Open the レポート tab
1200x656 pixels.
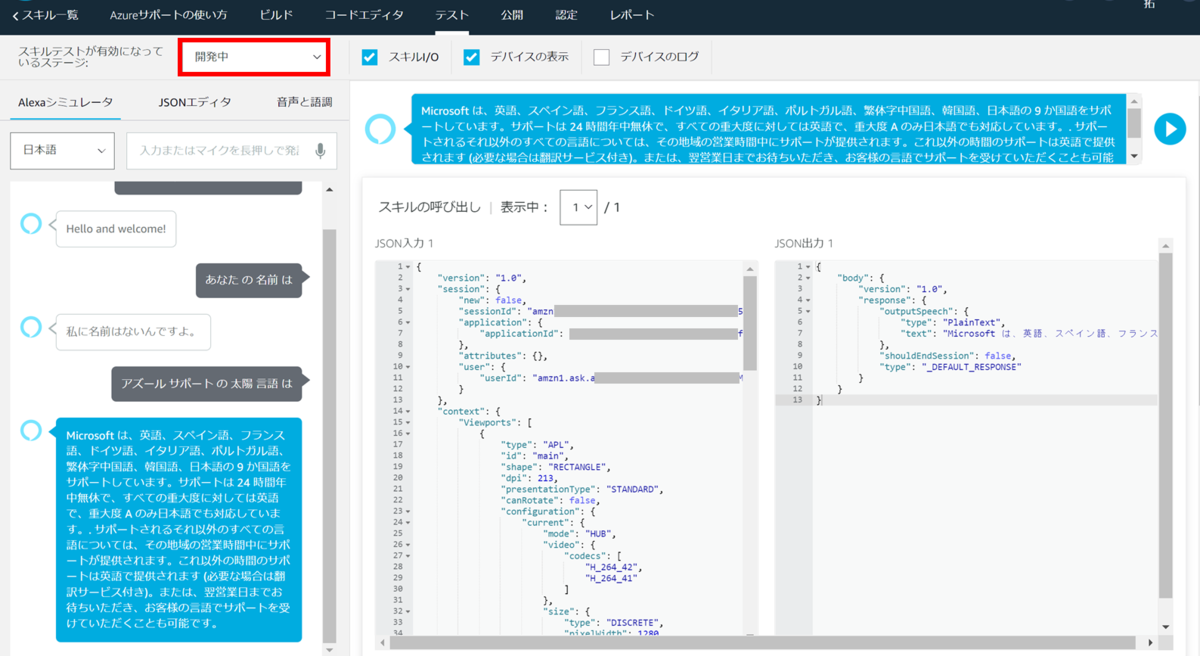pos(632,15)
